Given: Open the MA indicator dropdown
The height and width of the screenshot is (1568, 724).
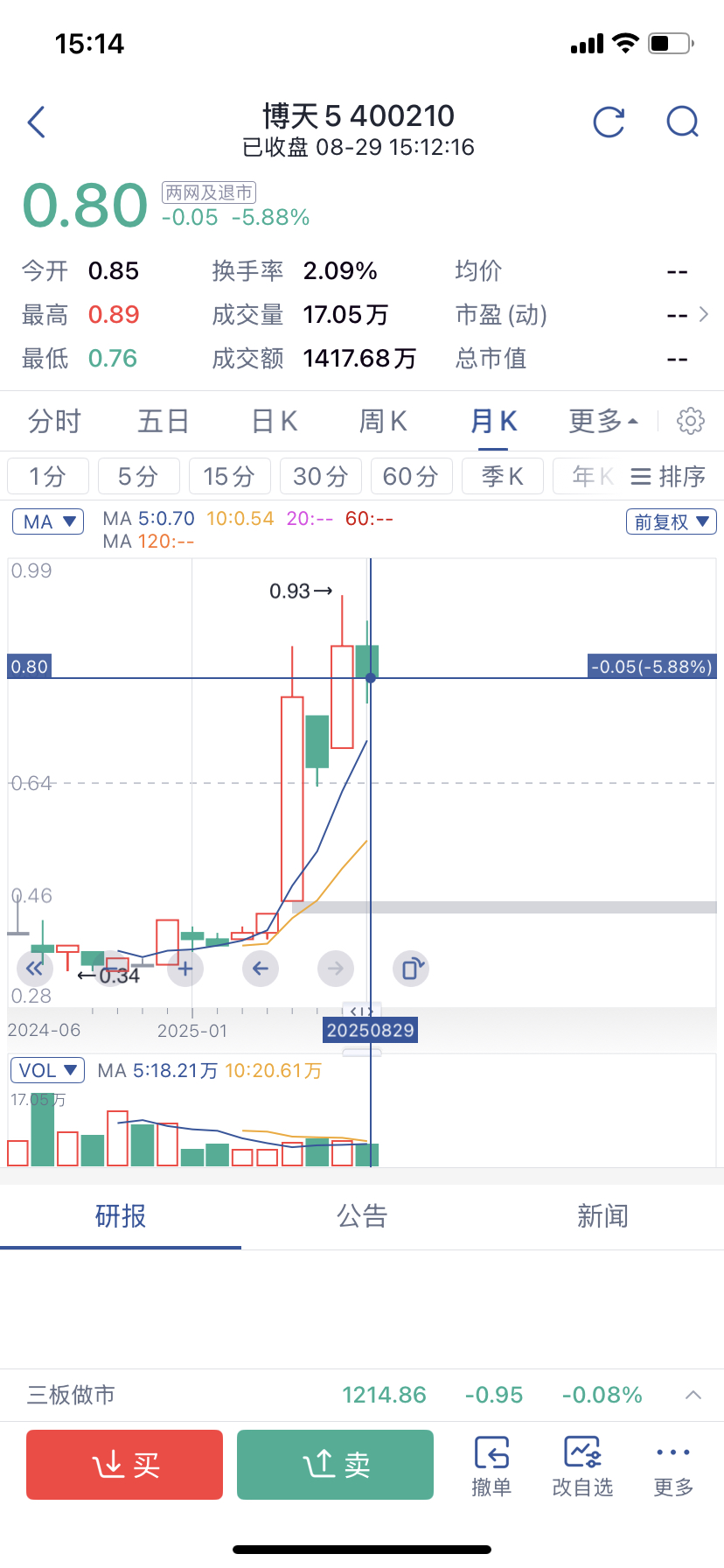Looking at the screenshot, I should [48, 521].
